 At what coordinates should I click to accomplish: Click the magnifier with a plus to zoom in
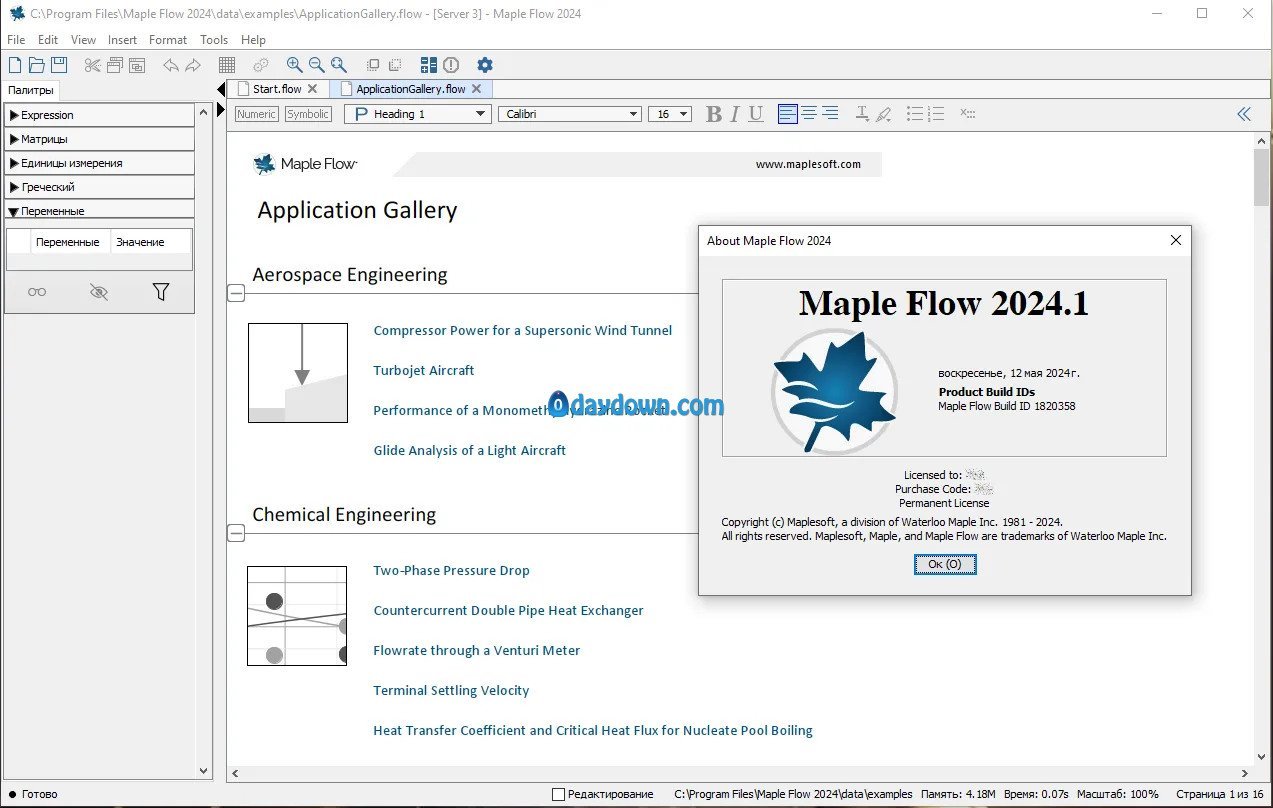[x=294, y=65]
